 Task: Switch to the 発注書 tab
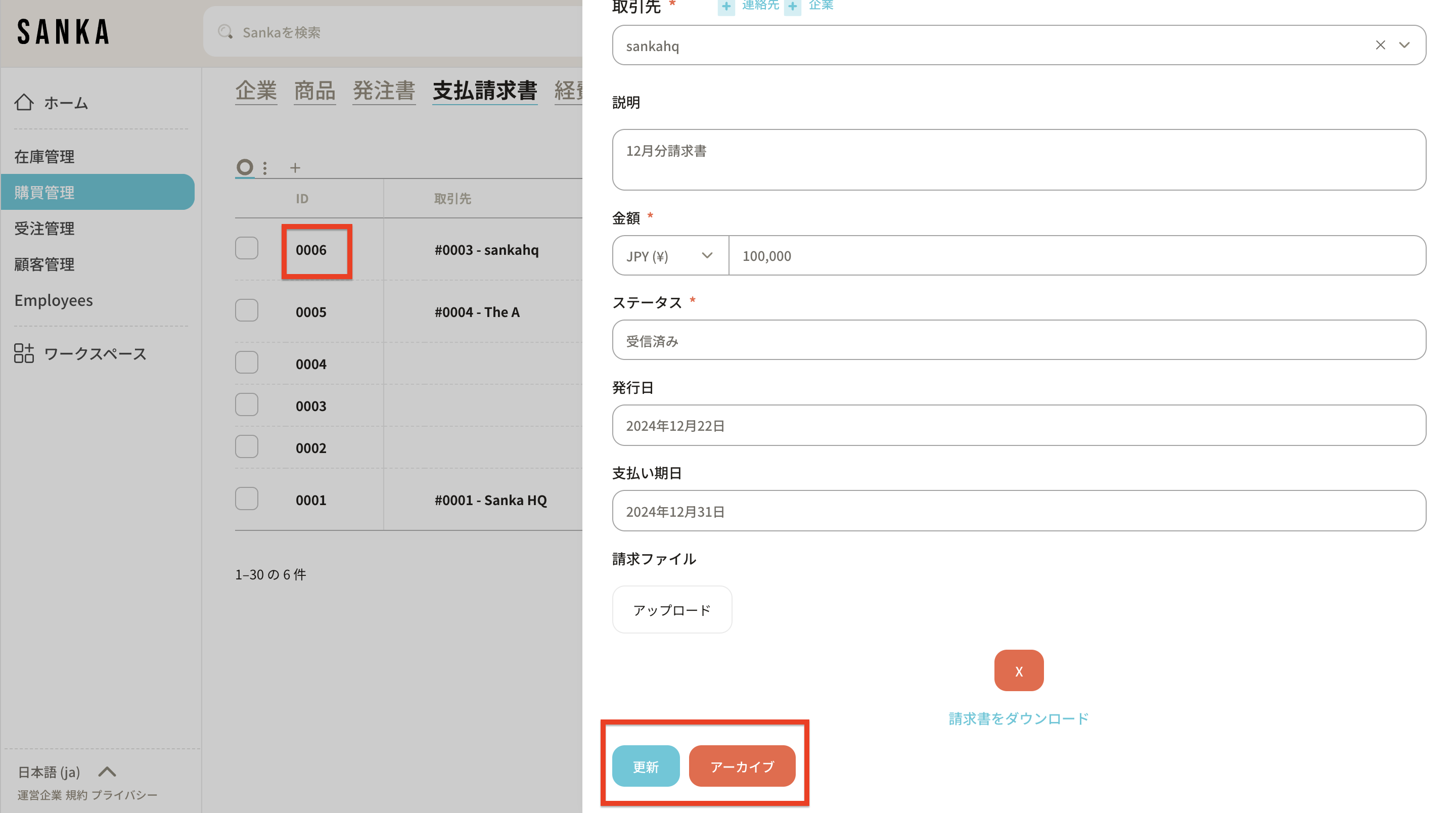(x=384, y=91)
